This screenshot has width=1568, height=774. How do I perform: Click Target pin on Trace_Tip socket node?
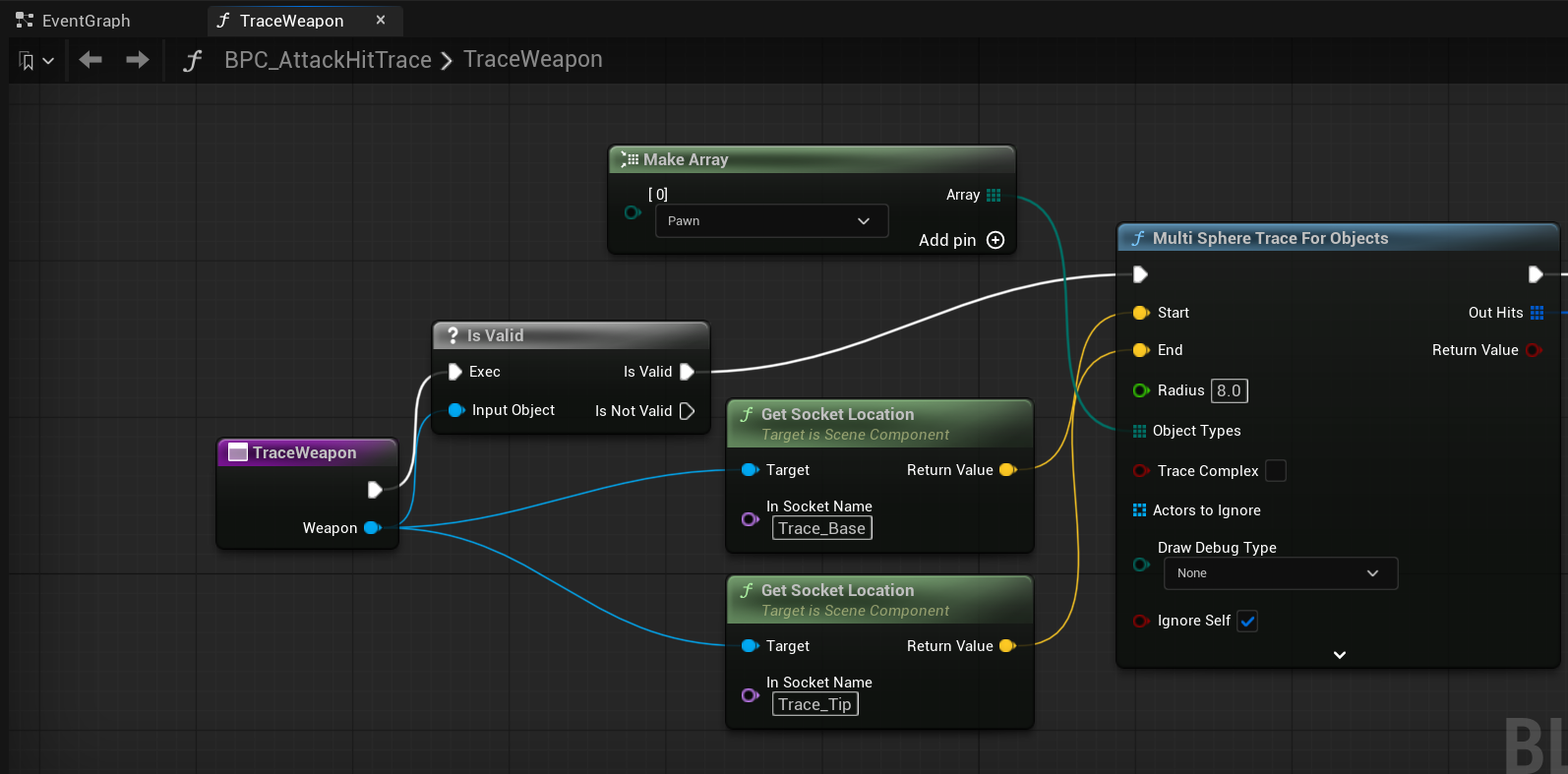point(750,646)
